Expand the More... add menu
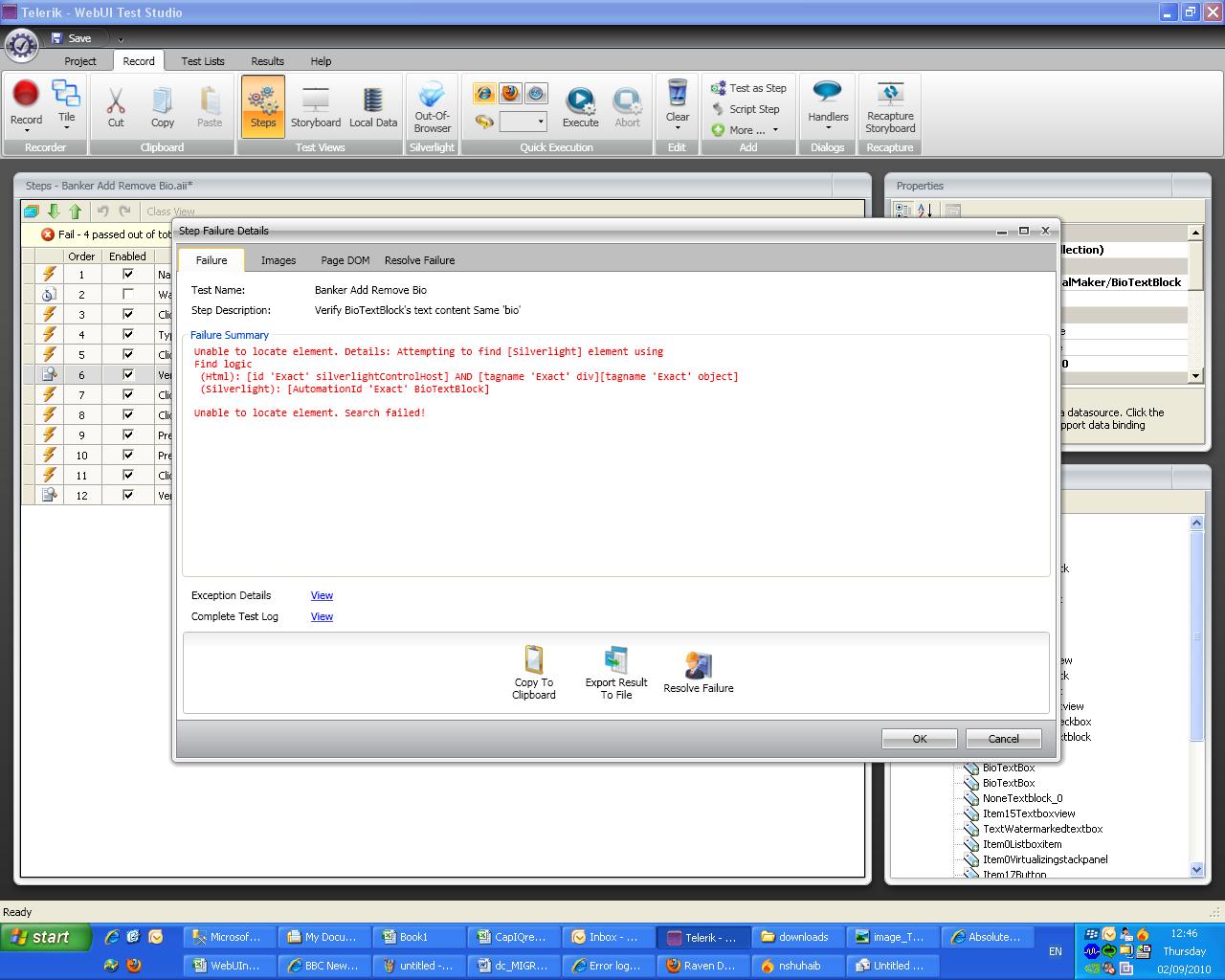This screenshot has height=980, width=1225. (x=746, y=130)
